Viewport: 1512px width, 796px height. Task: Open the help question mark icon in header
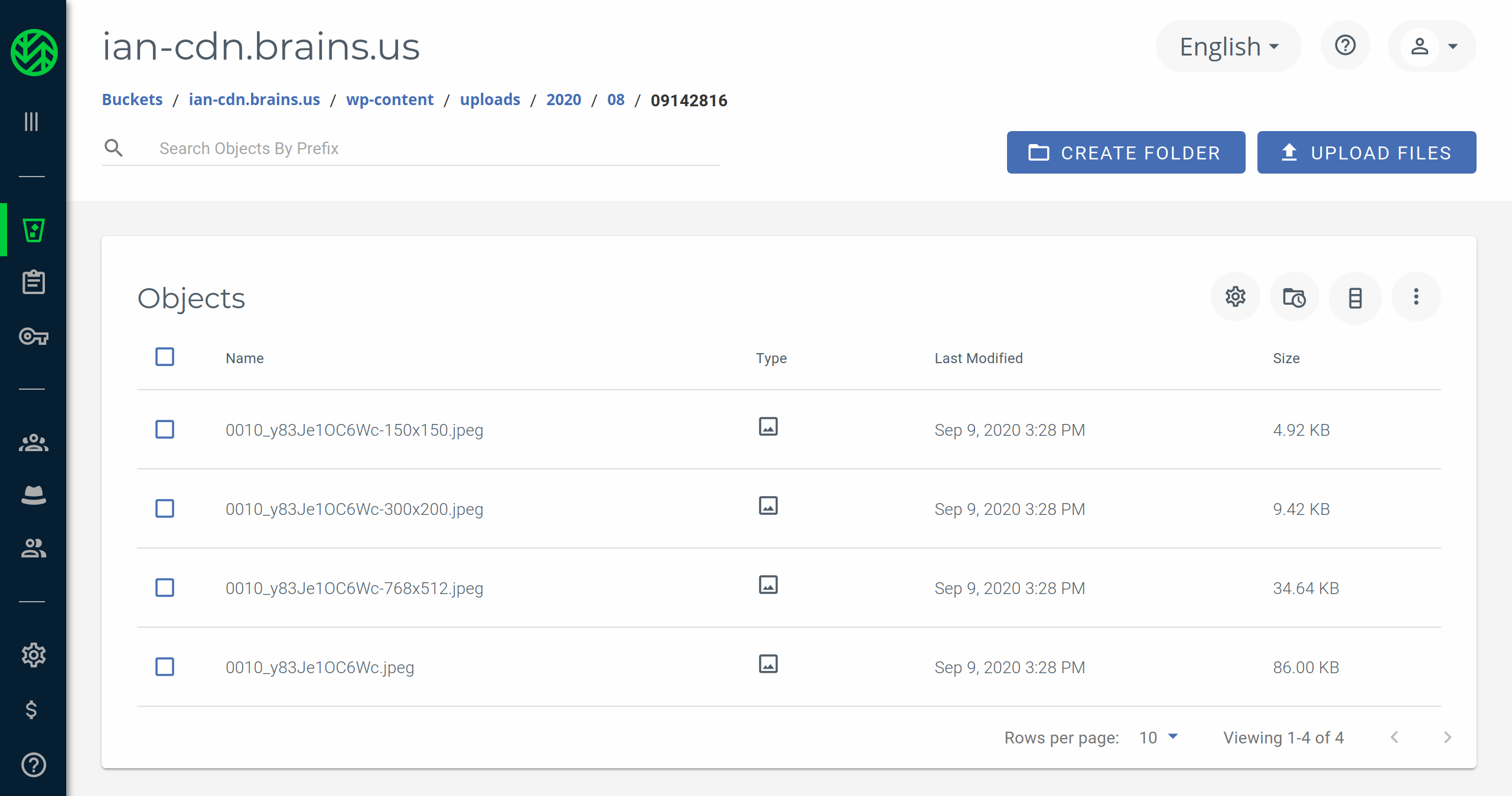[1345, 45]
